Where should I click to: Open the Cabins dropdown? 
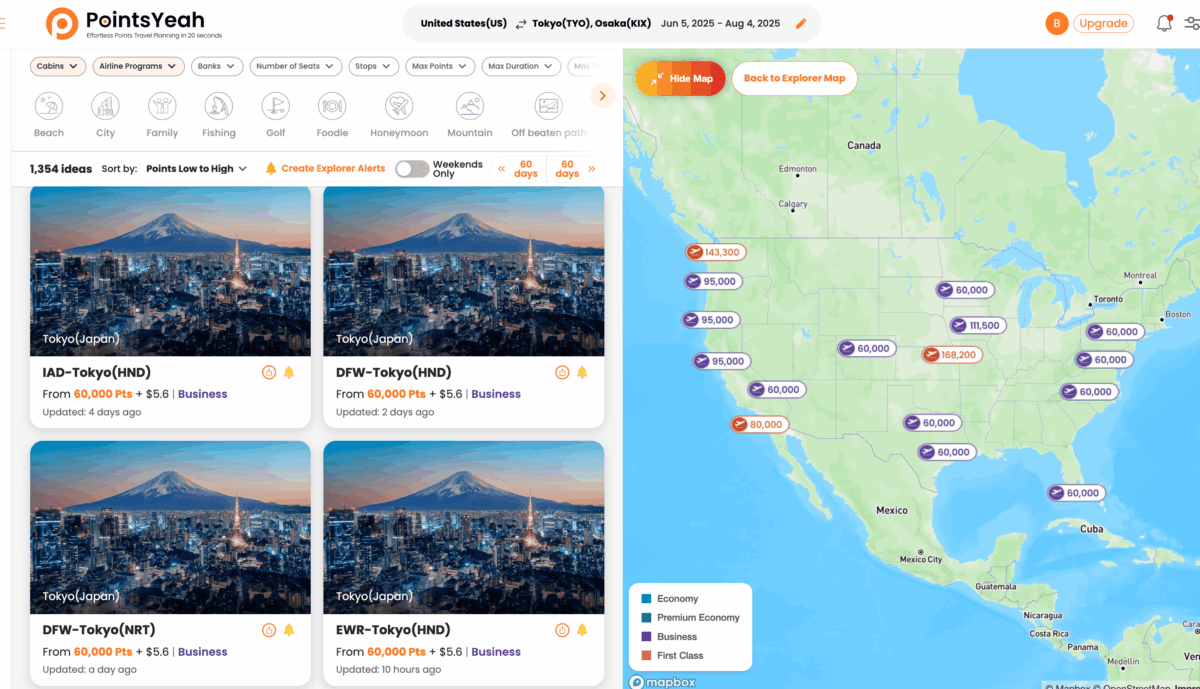(57, 65)
